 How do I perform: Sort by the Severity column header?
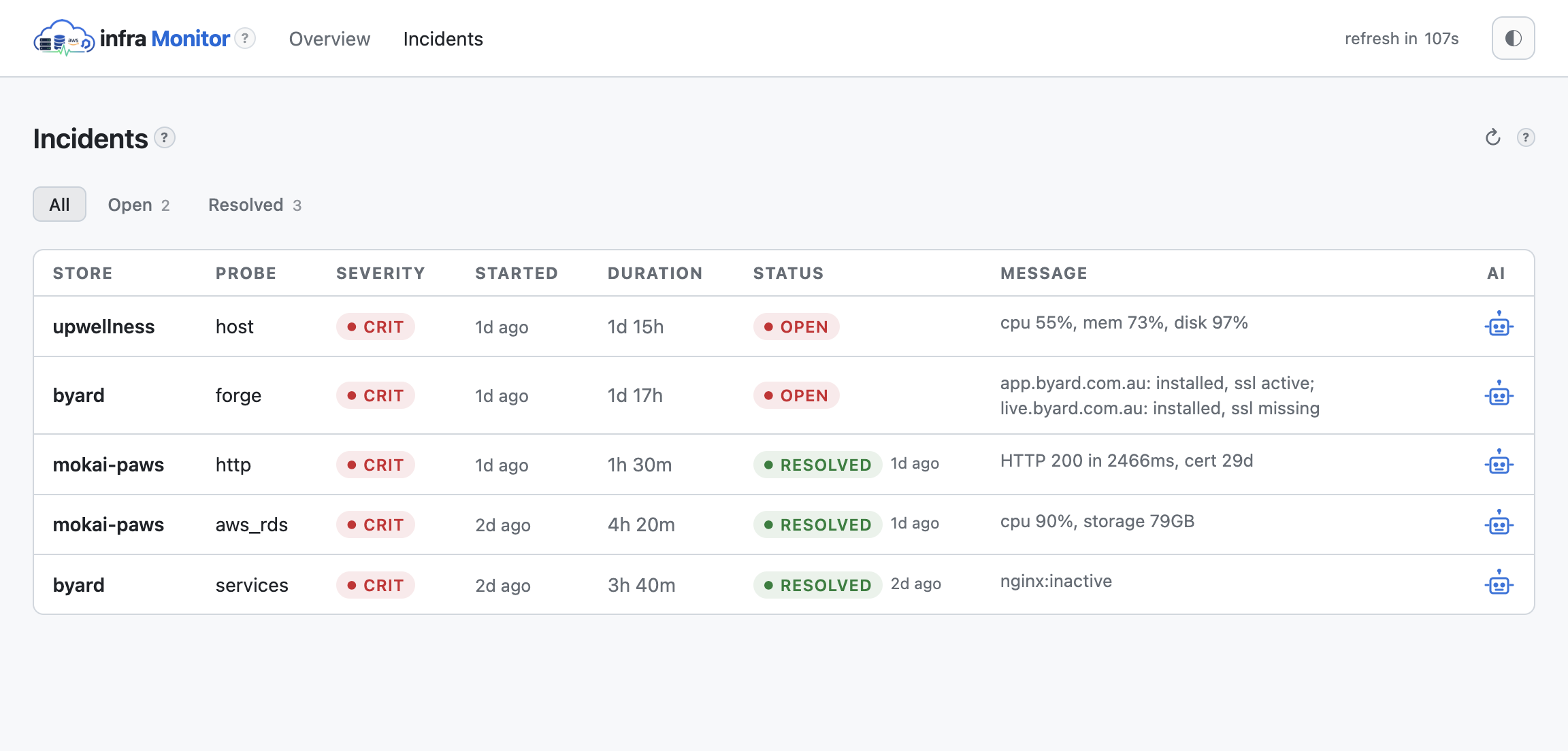pyautogui.click(x=380, y=273)
